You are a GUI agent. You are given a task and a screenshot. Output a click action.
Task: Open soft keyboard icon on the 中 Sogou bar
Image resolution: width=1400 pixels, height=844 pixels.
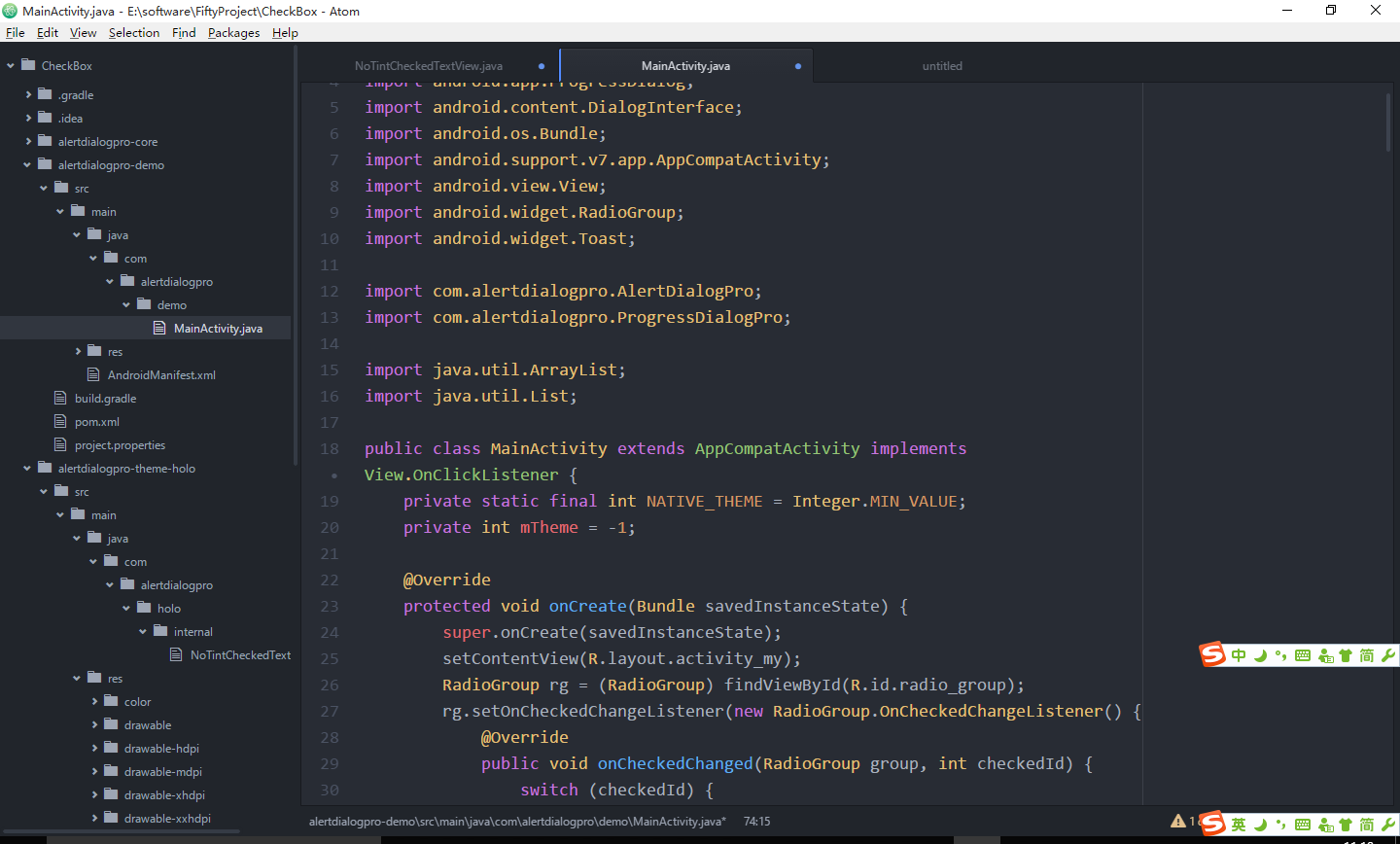[1303, 655]
